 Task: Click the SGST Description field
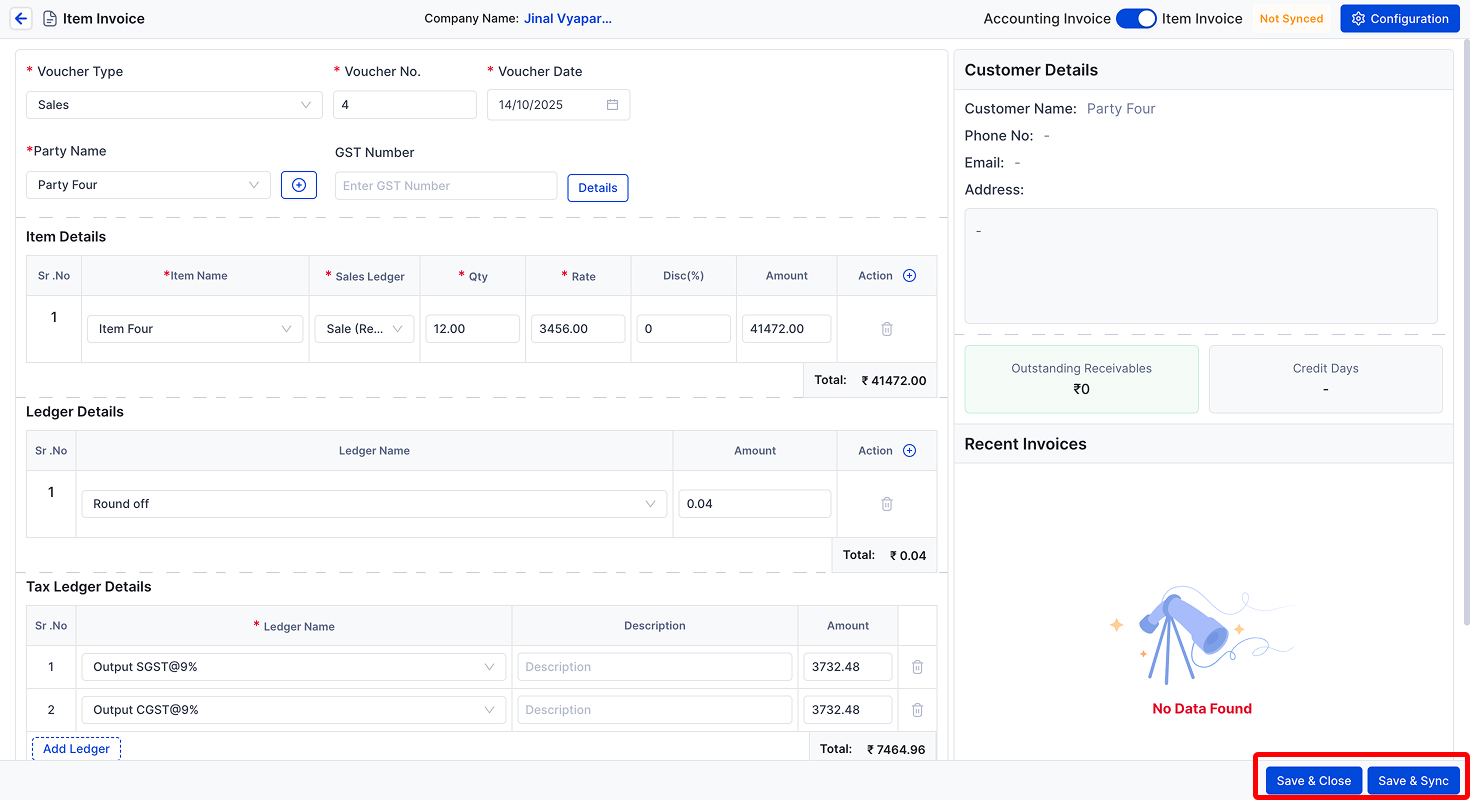655,667
